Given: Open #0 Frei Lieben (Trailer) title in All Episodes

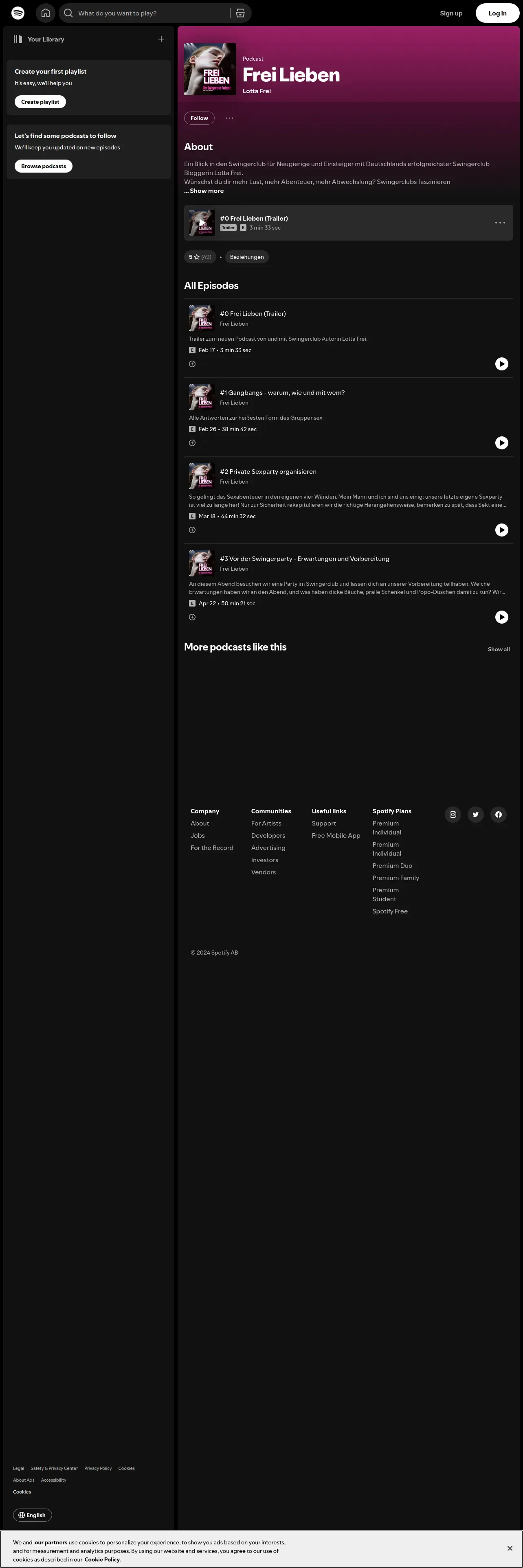Looking at the screenshot, I should [253, 314].
